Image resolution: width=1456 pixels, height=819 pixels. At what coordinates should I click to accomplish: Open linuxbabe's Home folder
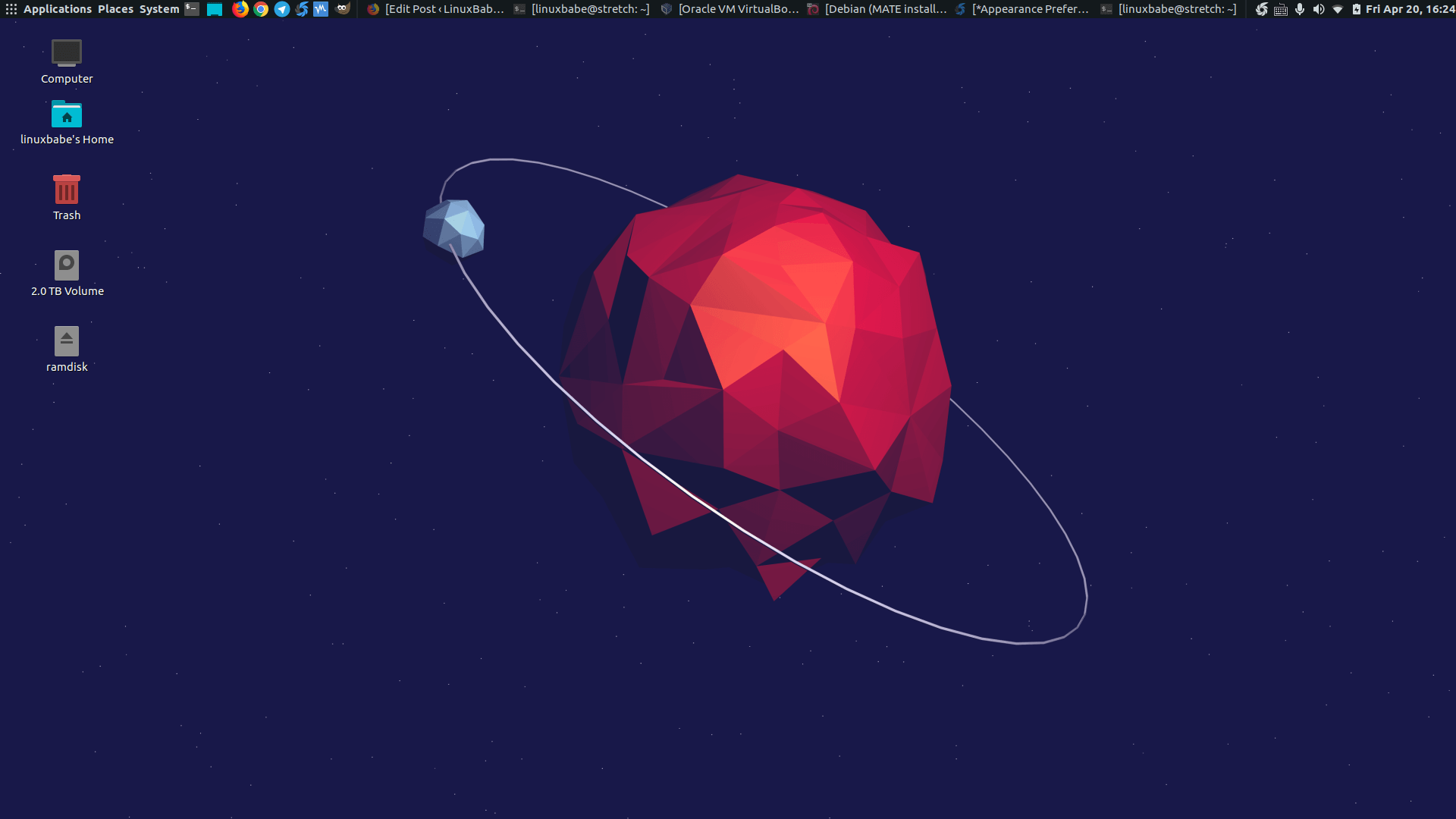pos(67,121)
